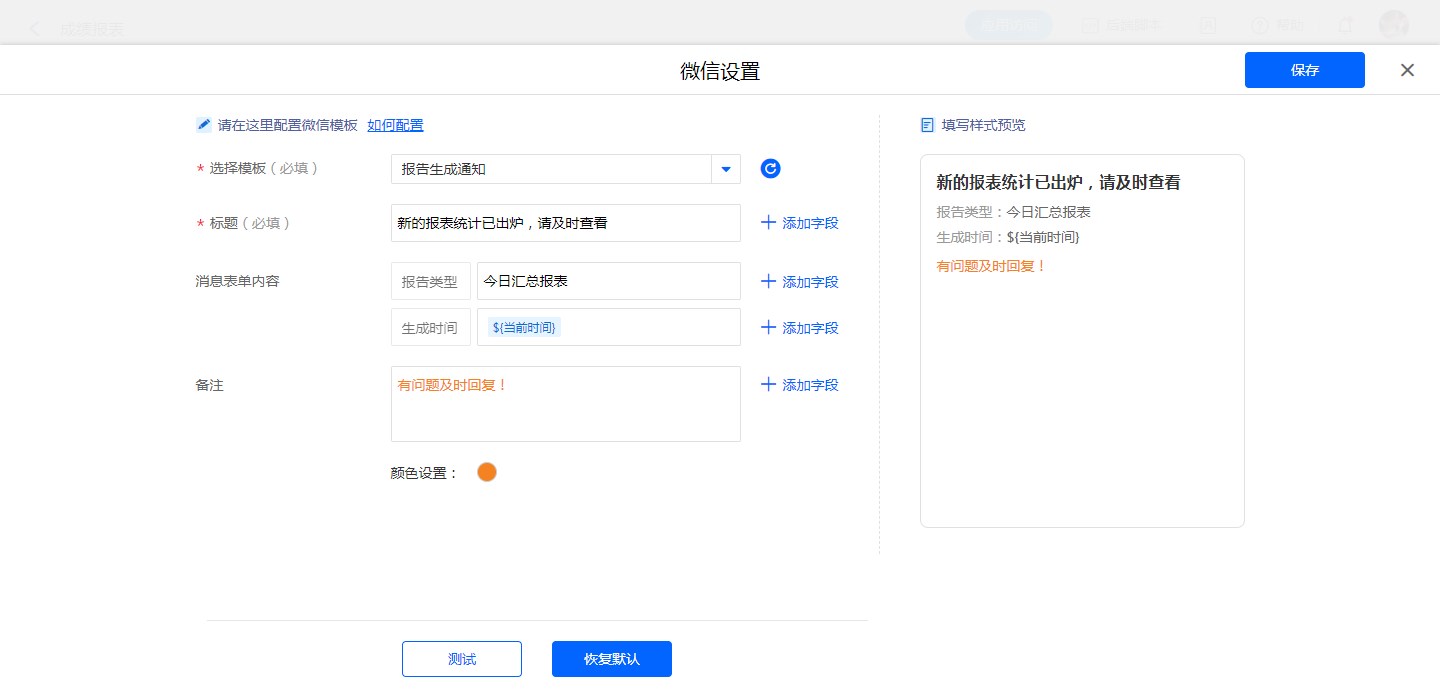This screenshot has width=1440, height=700.
Task: Click the ${当前时间} variable tag
Action: [525, 328]
